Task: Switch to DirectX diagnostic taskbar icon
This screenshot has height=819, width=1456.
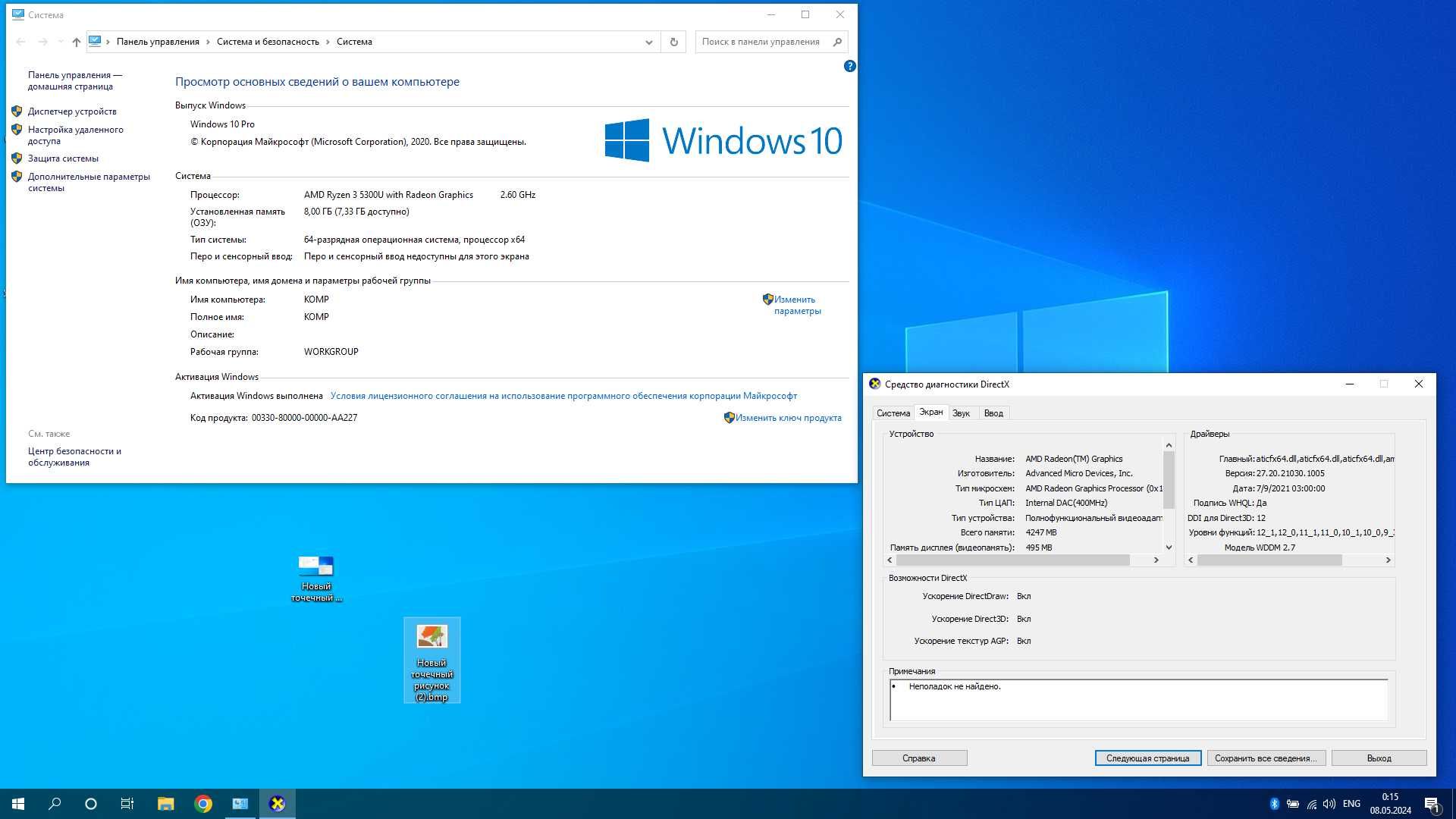Action: 278,804
